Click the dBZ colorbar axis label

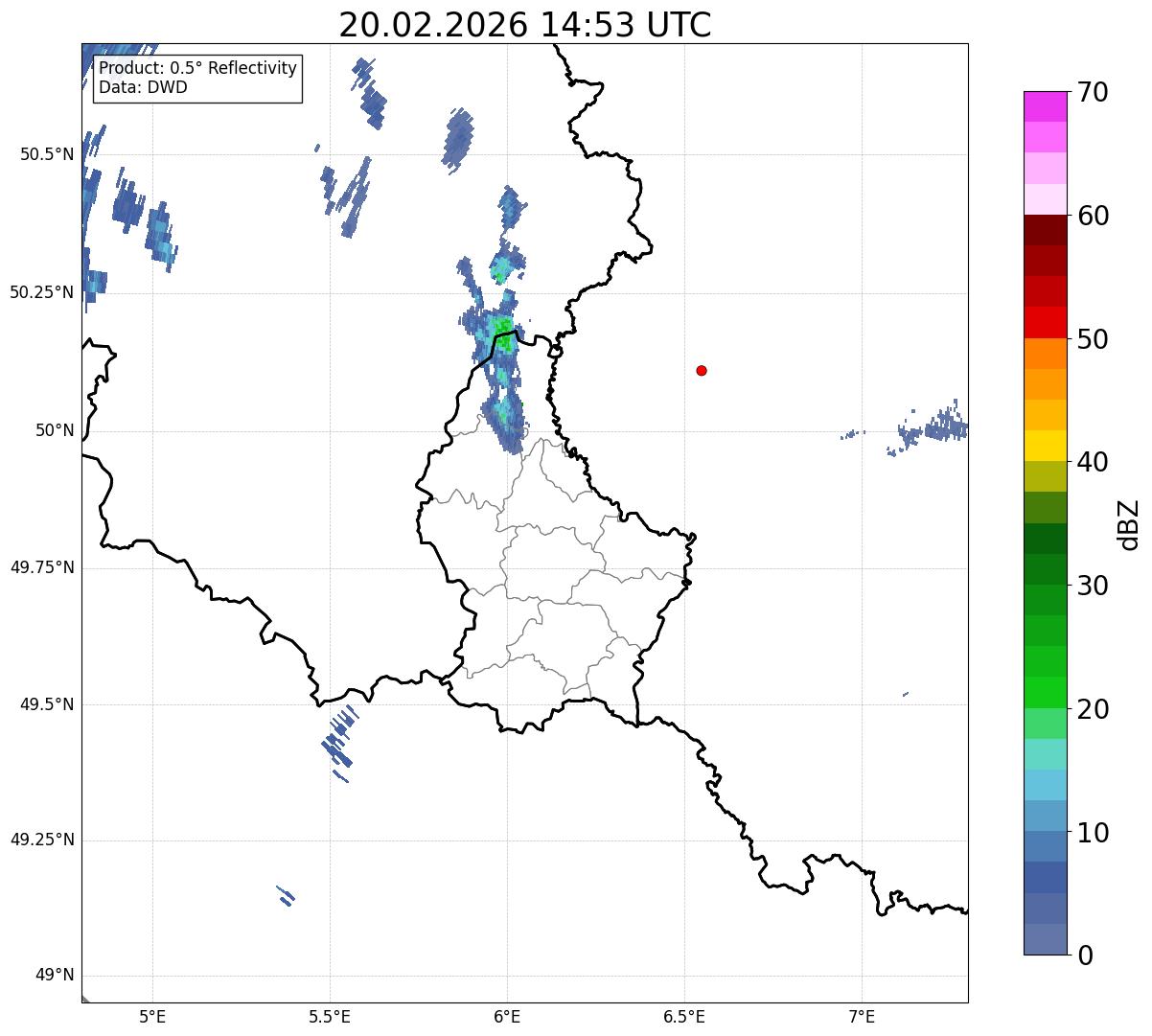click(1129, 523)
